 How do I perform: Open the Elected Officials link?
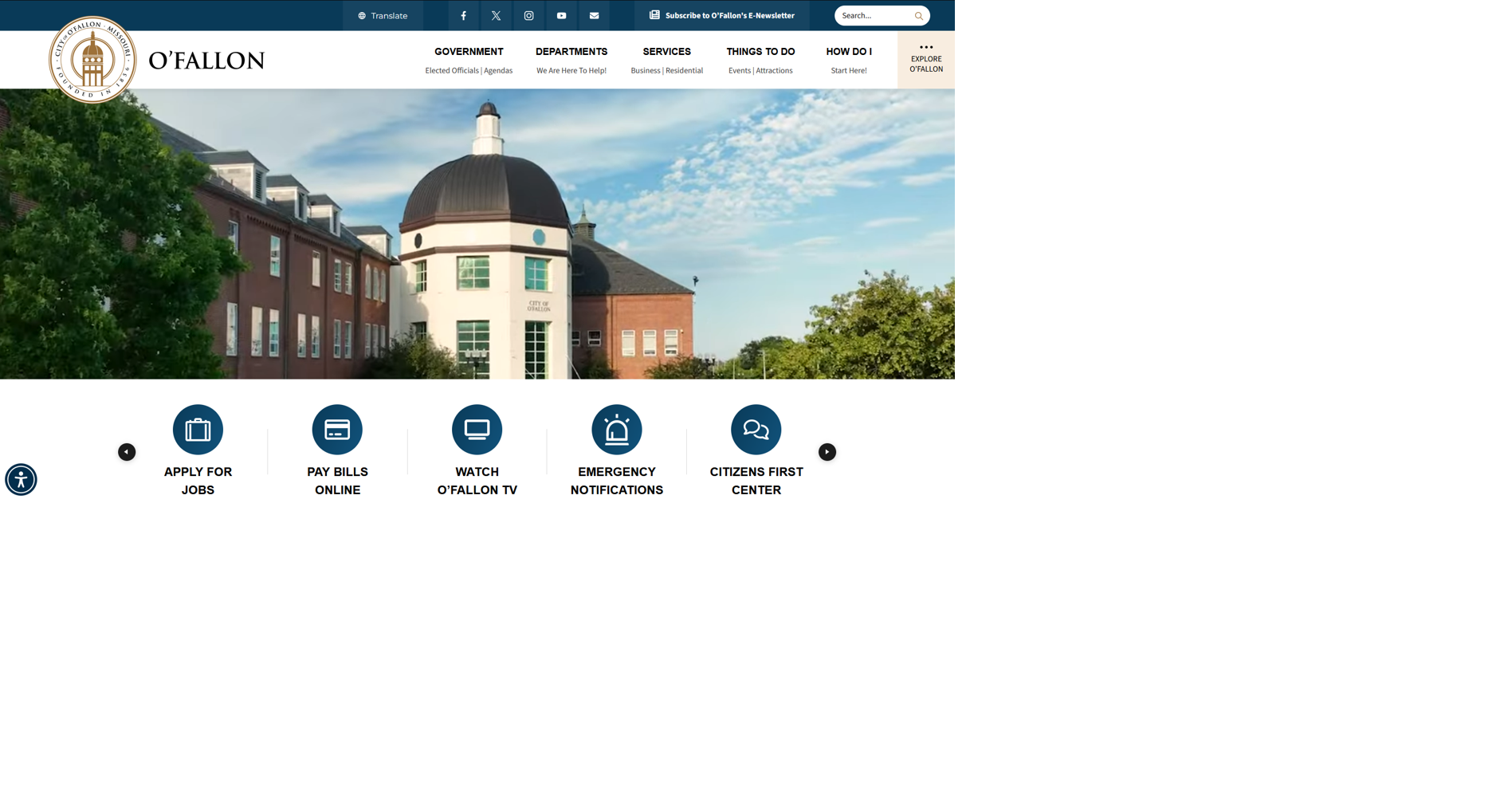click(451, 70)
